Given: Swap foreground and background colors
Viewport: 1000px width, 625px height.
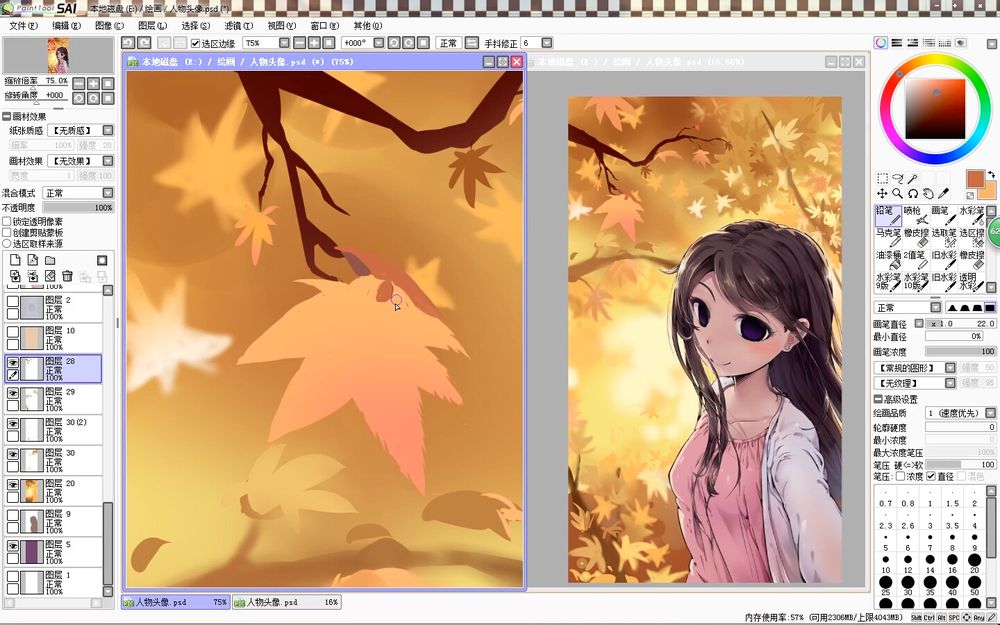Looking at the screenshot, I should pos(991,174).
